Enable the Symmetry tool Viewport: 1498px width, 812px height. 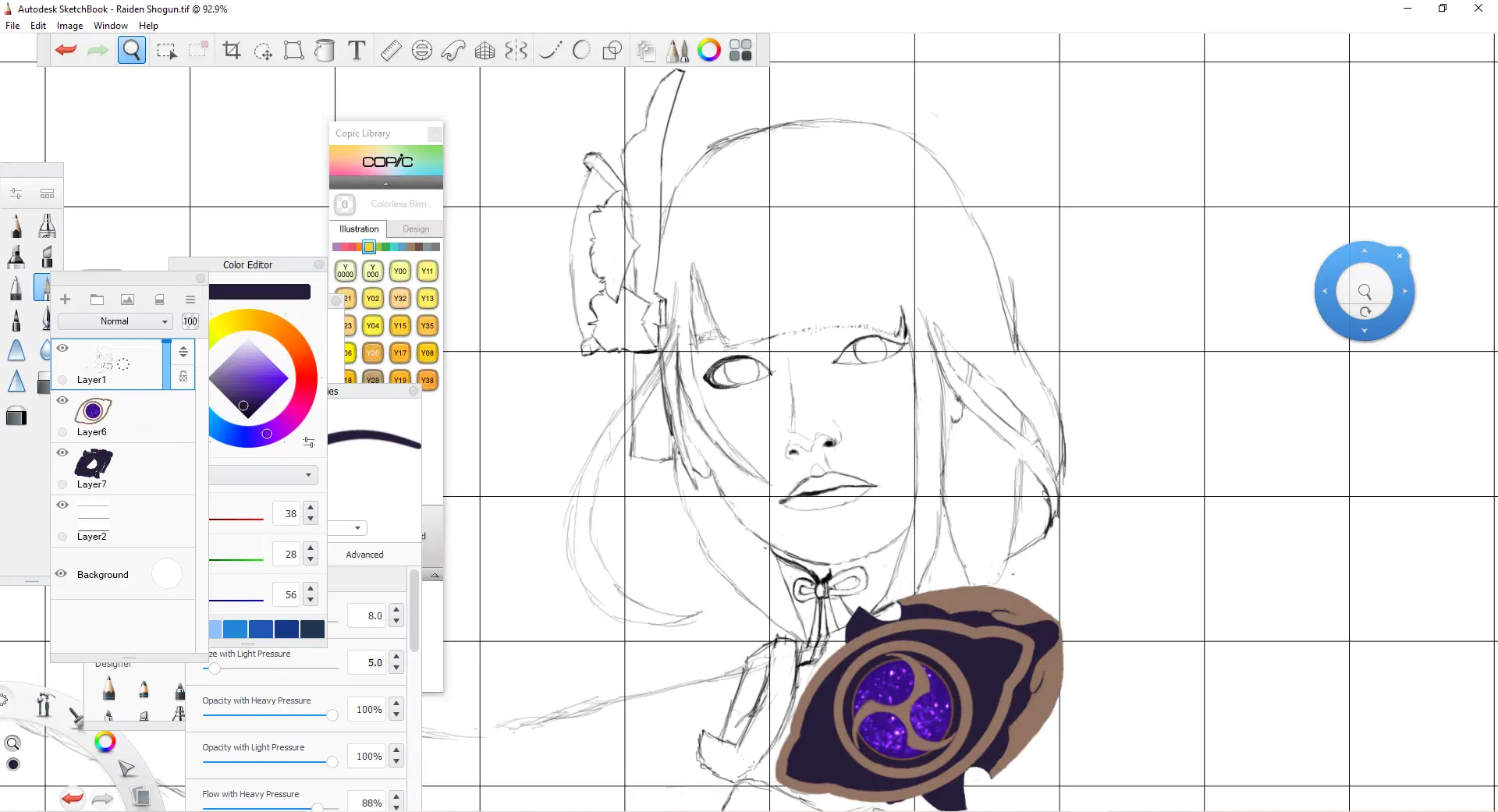pyautogui.click(x=516, y=51)
